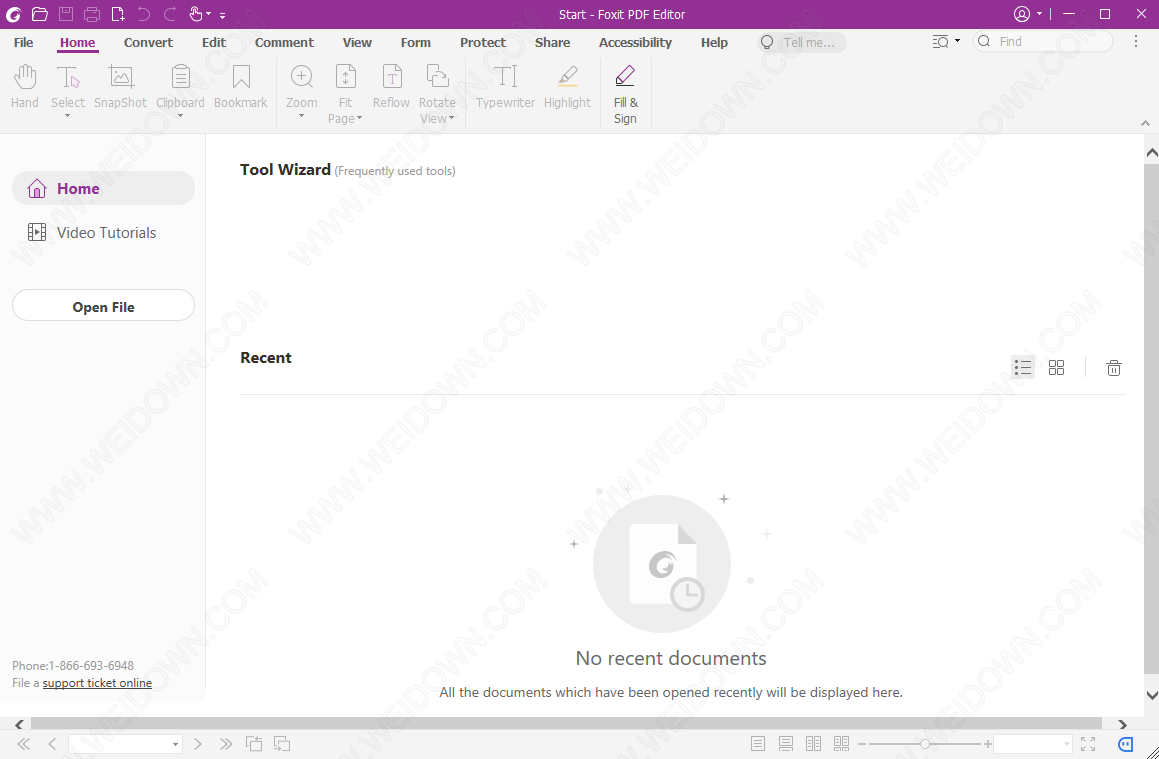
Task: Expand the Customize Quick Access Toolbar arrow
Action: [x=222, y=15]
